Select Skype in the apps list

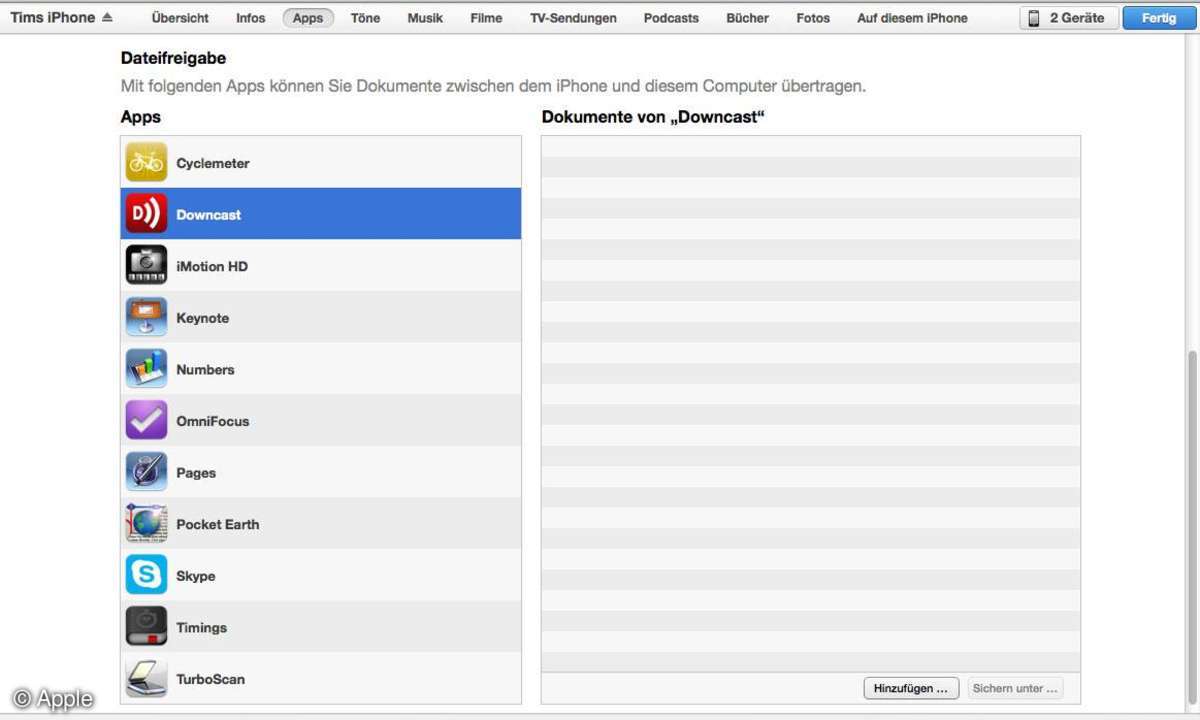321,575
